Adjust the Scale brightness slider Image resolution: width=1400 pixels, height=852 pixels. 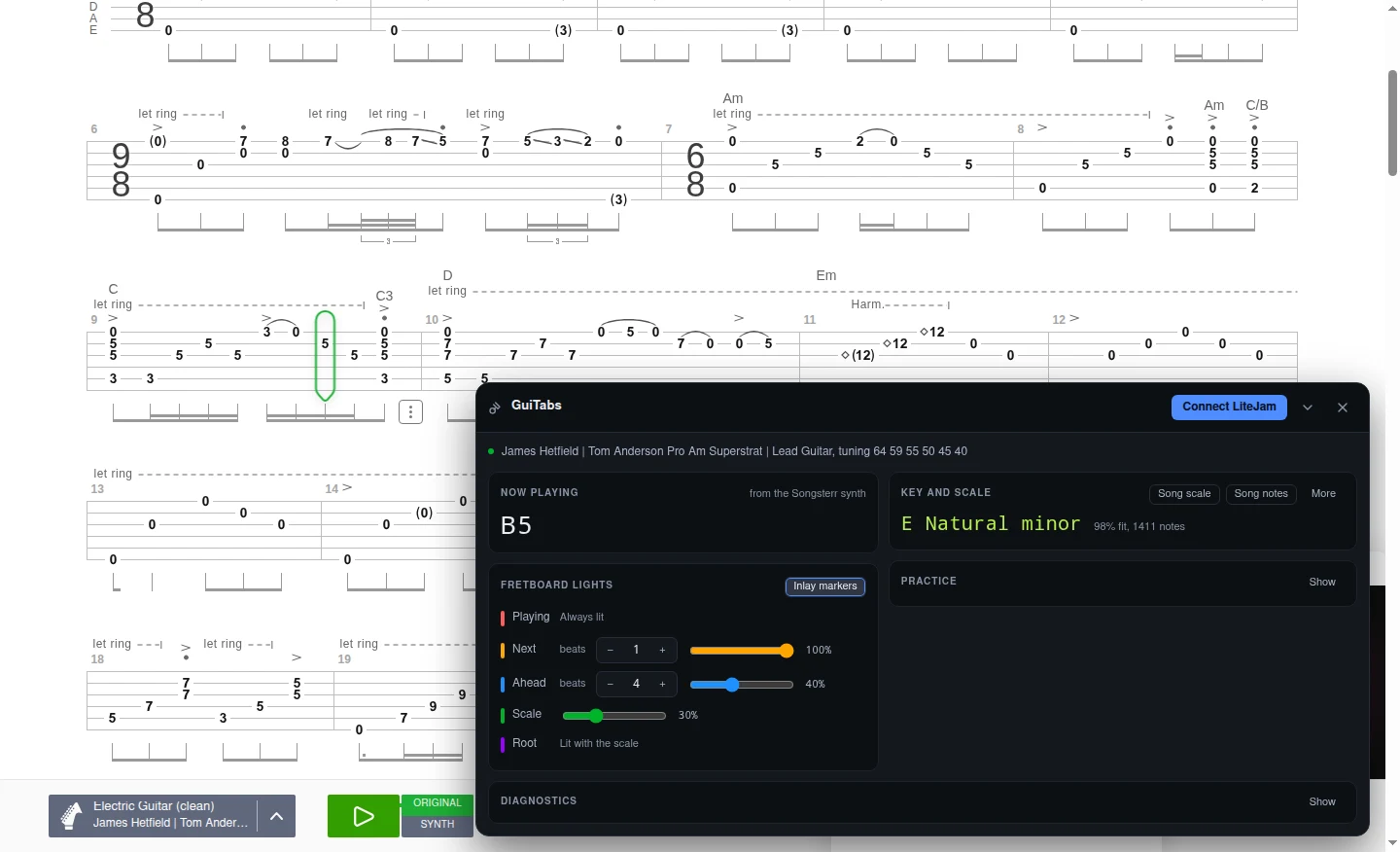[x=614, y=716]
